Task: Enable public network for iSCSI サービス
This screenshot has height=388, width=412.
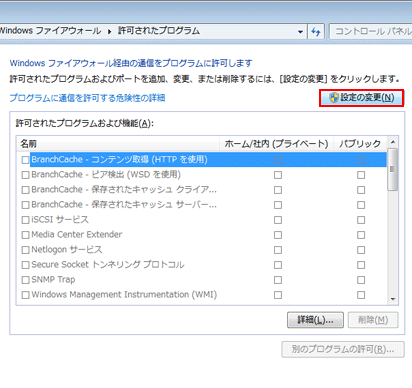Action: point(361,220)
